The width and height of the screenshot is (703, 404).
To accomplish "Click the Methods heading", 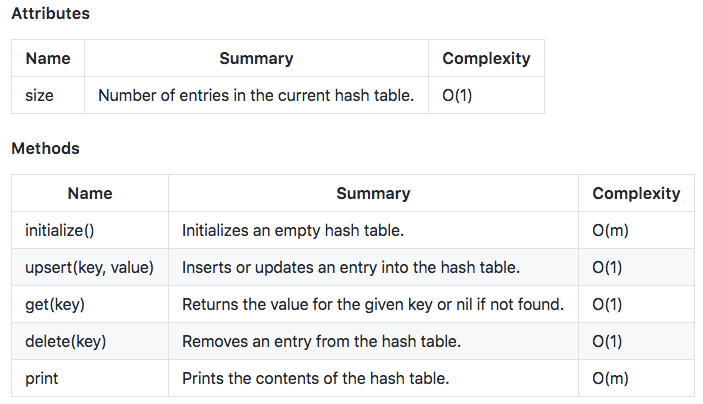I will 45,148.
